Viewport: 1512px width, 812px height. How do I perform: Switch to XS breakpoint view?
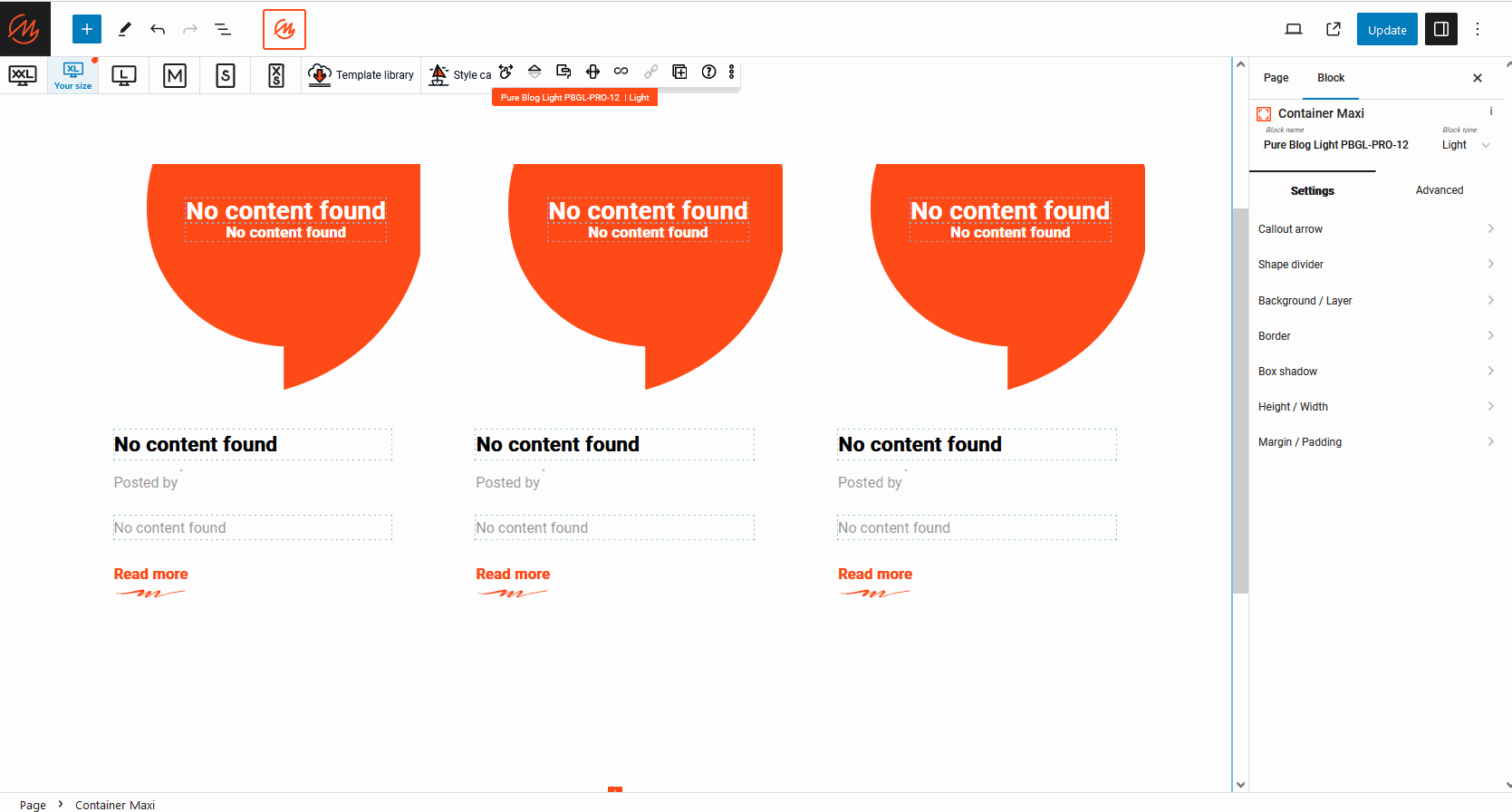click(x=276, y=75)
